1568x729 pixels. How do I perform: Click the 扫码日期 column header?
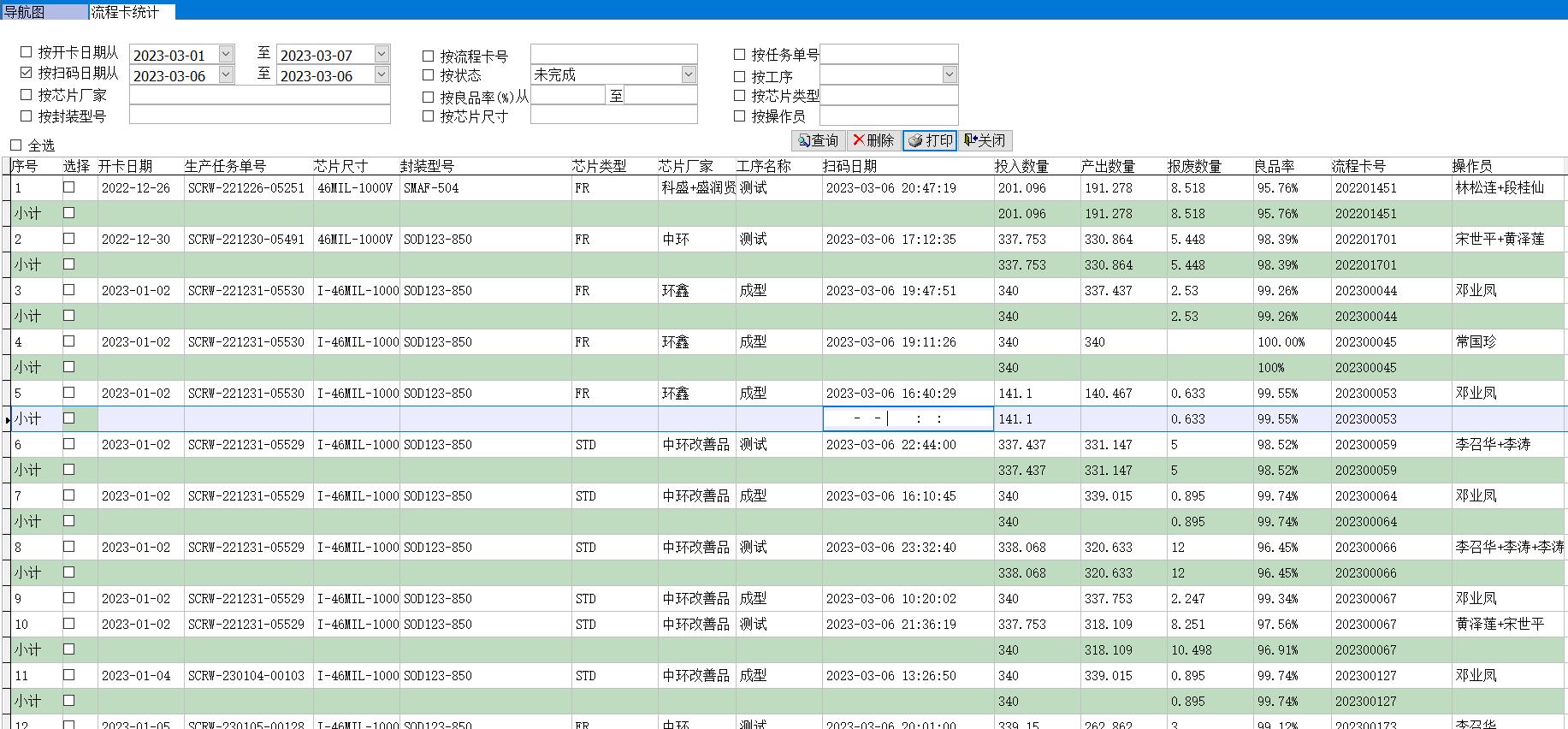point(849,166)
